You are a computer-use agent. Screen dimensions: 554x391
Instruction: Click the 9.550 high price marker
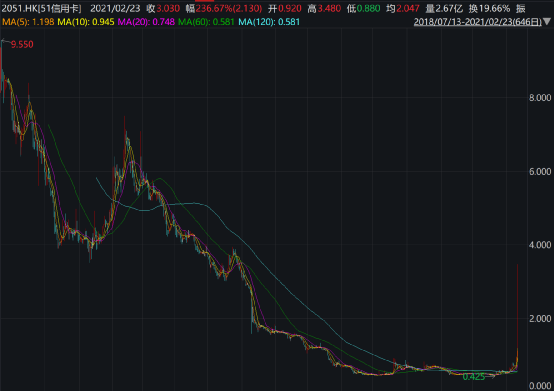coord(22,45)
